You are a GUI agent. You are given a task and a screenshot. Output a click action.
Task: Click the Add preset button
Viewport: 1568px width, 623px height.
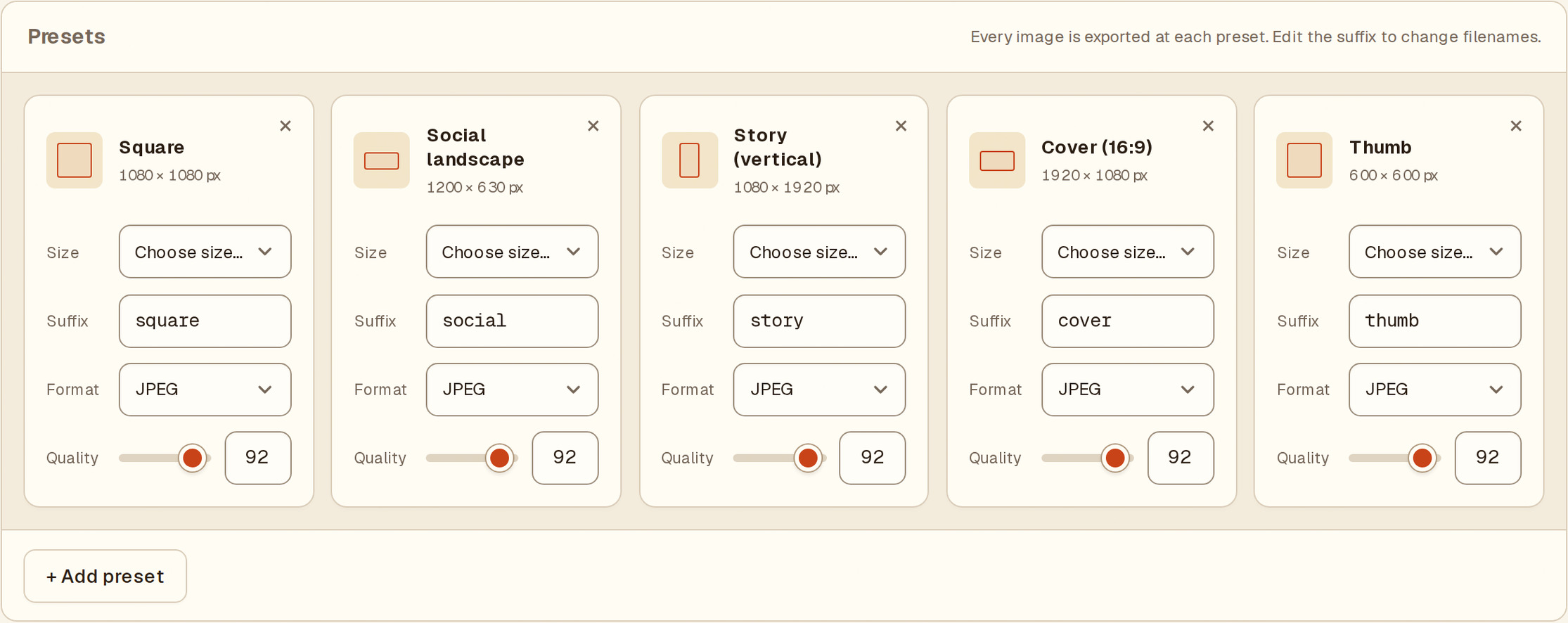pyautogui.click(x=105, y=576)
